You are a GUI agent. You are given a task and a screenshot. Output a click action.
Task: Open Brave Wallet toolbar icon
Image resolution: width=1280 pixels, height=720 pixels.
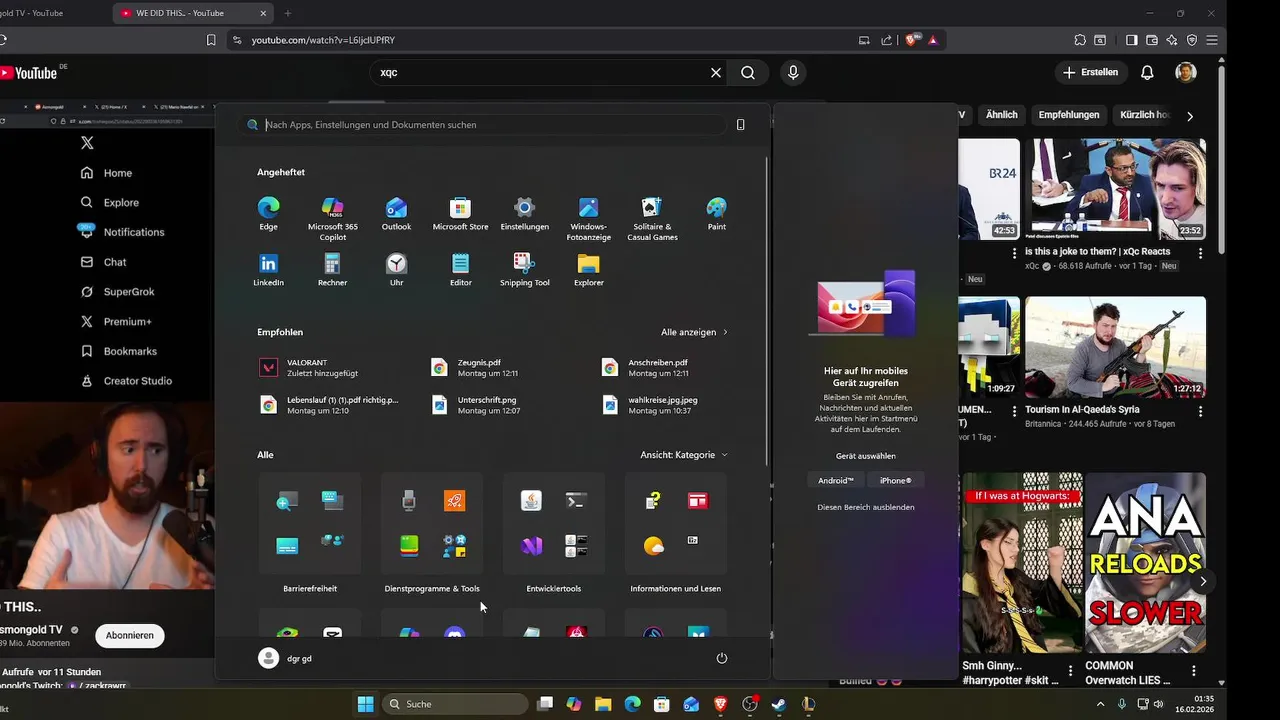[x=1152, y=40]
